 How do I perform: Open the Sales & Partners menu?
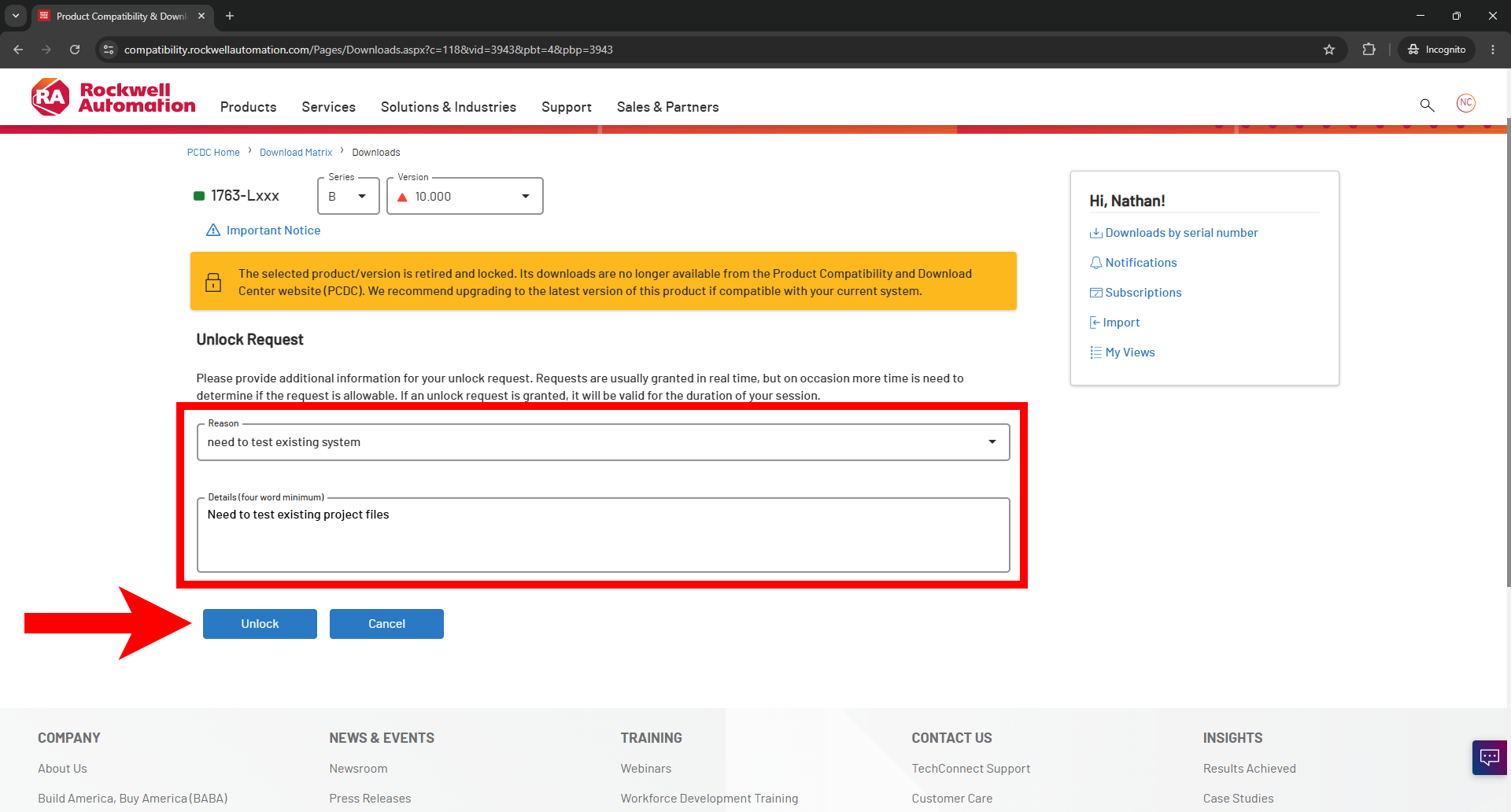point(668,107)
